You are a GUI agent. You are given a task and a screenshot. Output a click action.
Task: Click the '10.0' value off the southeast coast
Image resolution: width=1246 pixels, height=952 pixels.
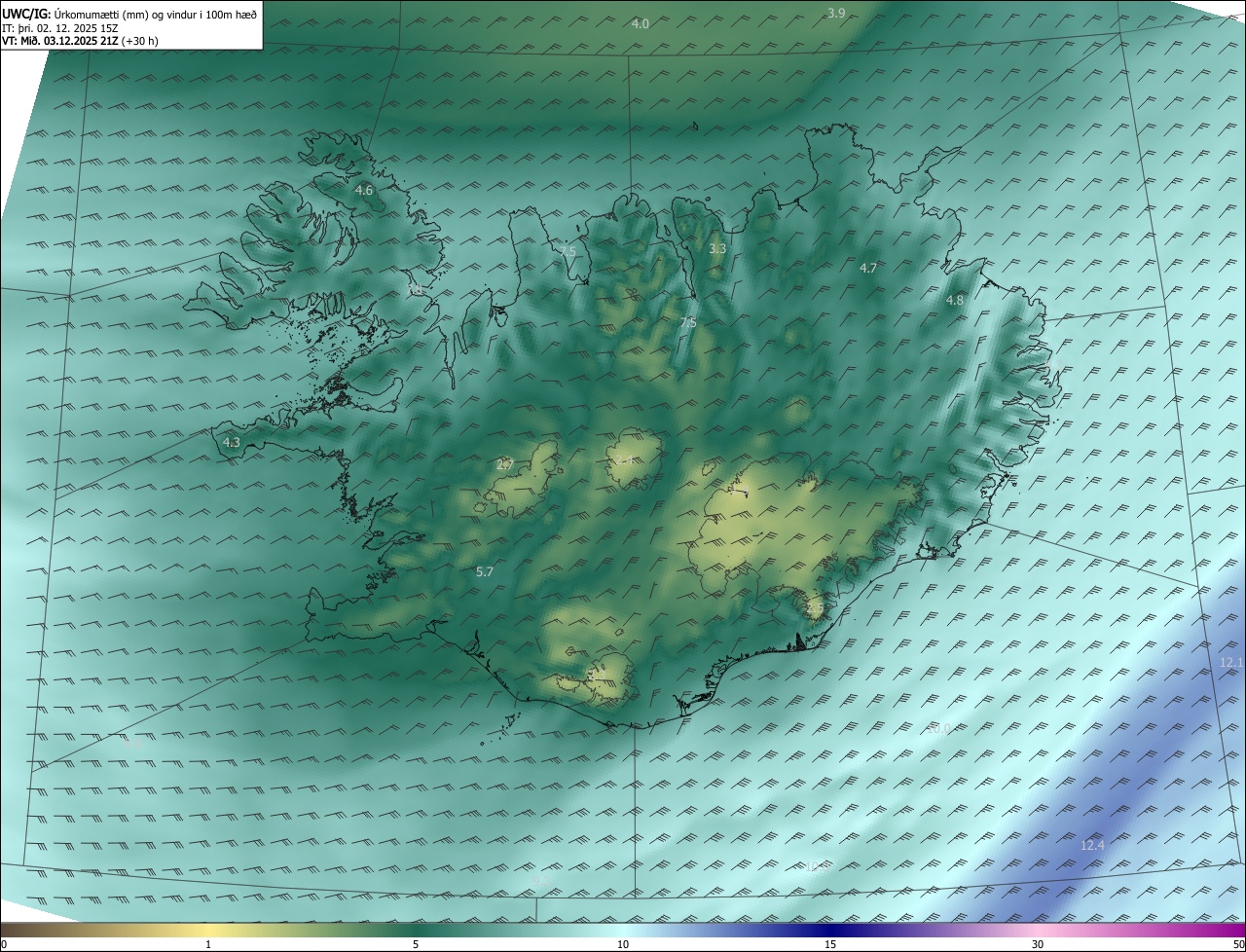point(938,728)
